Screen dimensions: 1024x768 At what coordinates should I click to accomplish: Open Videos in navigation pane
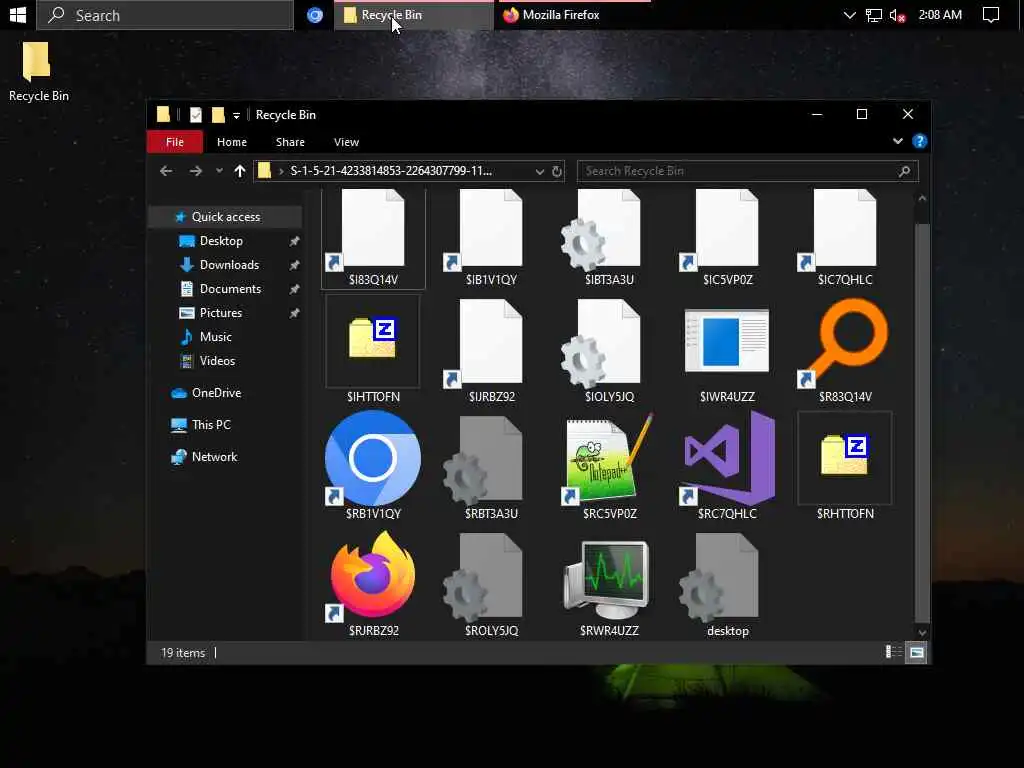(x=217, y=361)
